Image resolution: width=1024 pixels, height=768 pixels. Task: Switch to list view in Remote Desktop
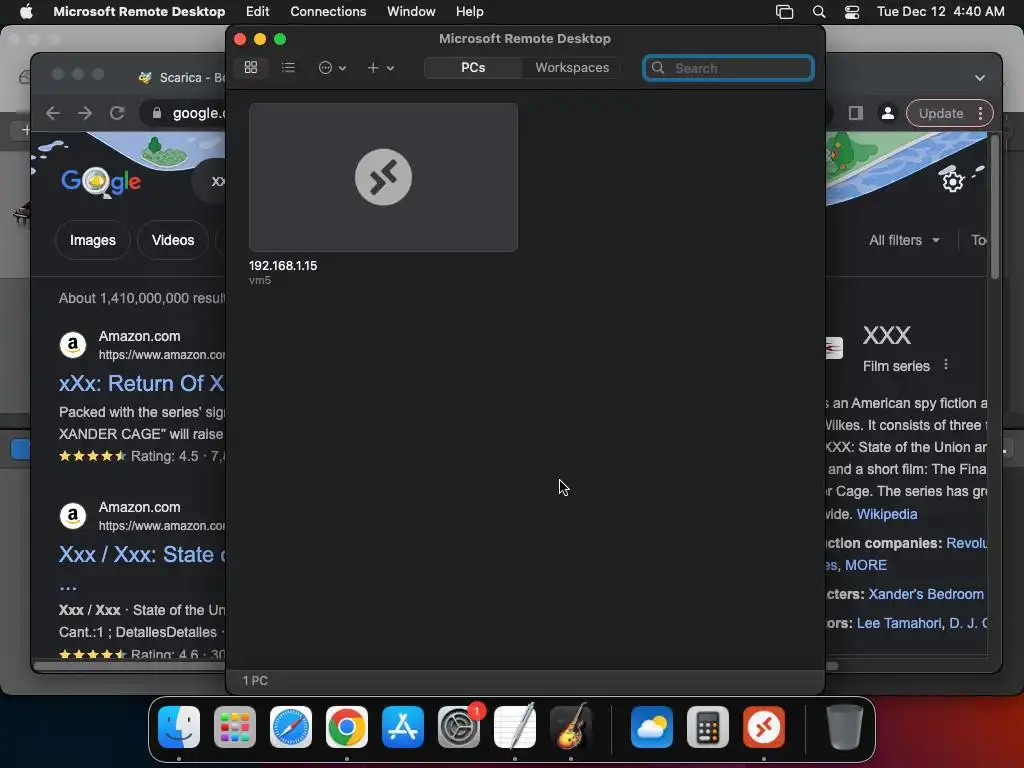click(288, 67)
